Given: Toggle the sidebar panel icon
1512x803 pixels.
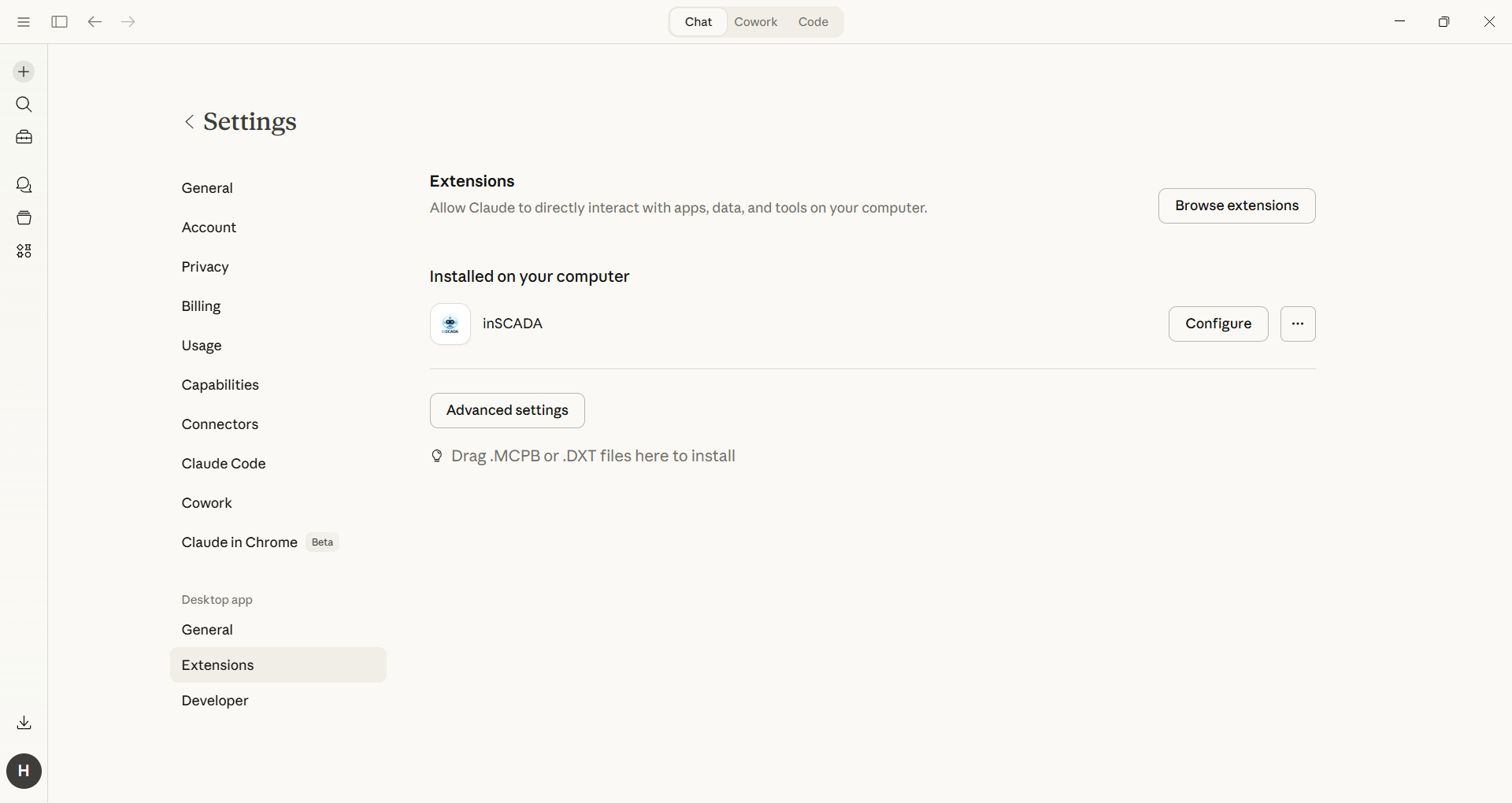Looking at the screenshot, I should (59, 22).
